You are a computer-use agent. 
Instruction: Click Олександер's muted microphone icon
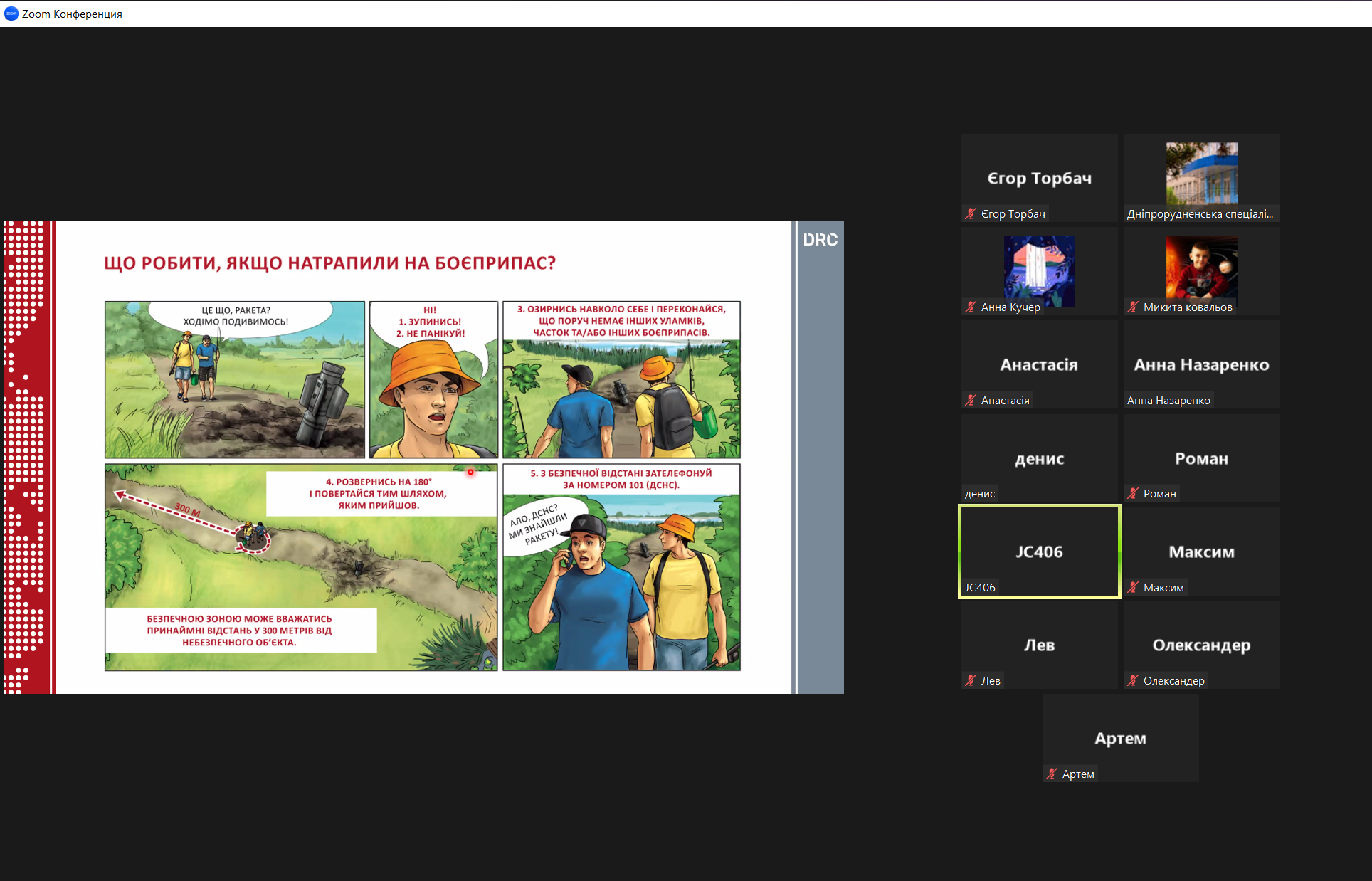(x=1133, y=680)
